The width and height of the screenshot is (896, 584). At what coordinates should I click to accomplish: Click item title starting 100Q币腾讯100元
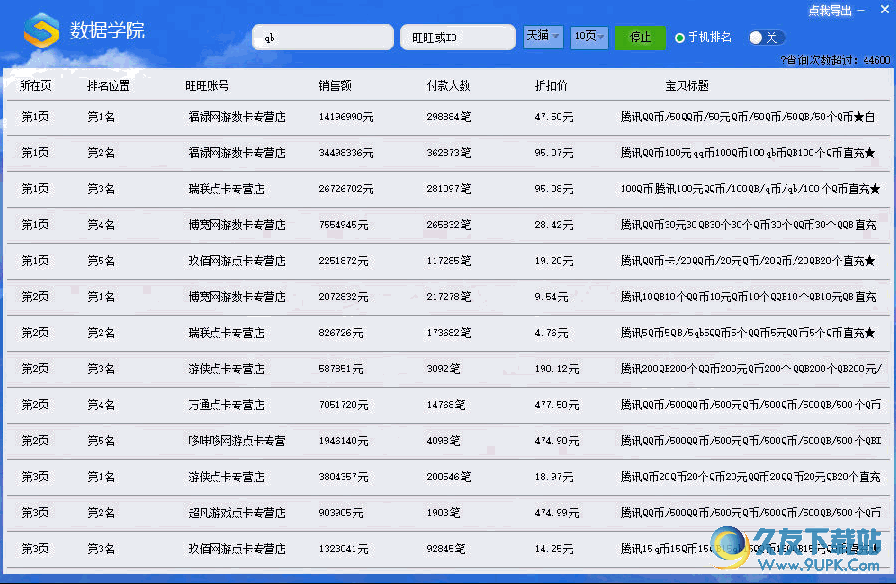click(750, 189)
